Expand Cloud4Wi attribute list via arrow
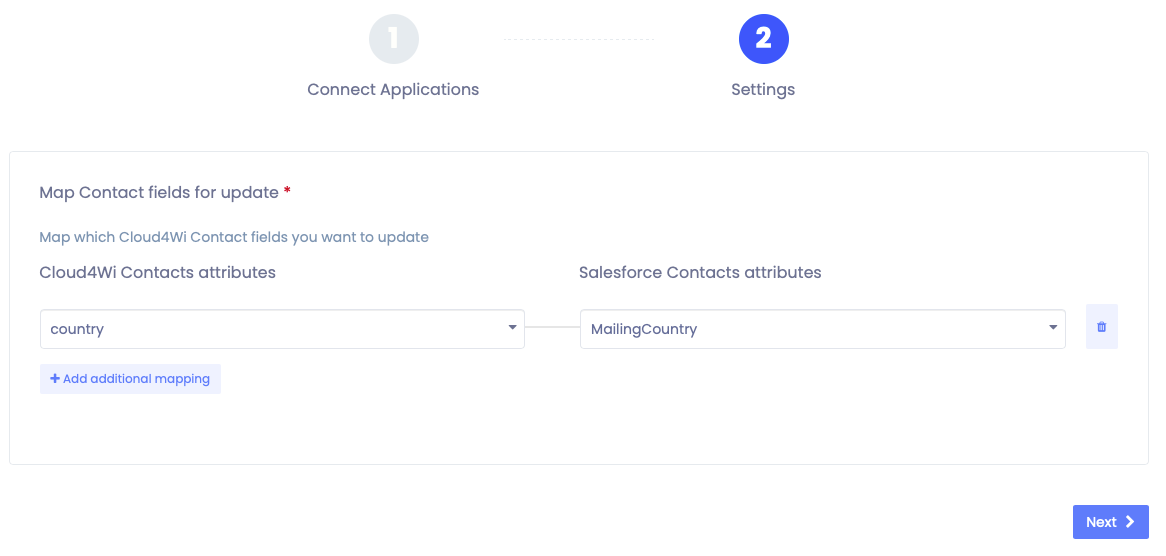 click(x=512, y=327)
